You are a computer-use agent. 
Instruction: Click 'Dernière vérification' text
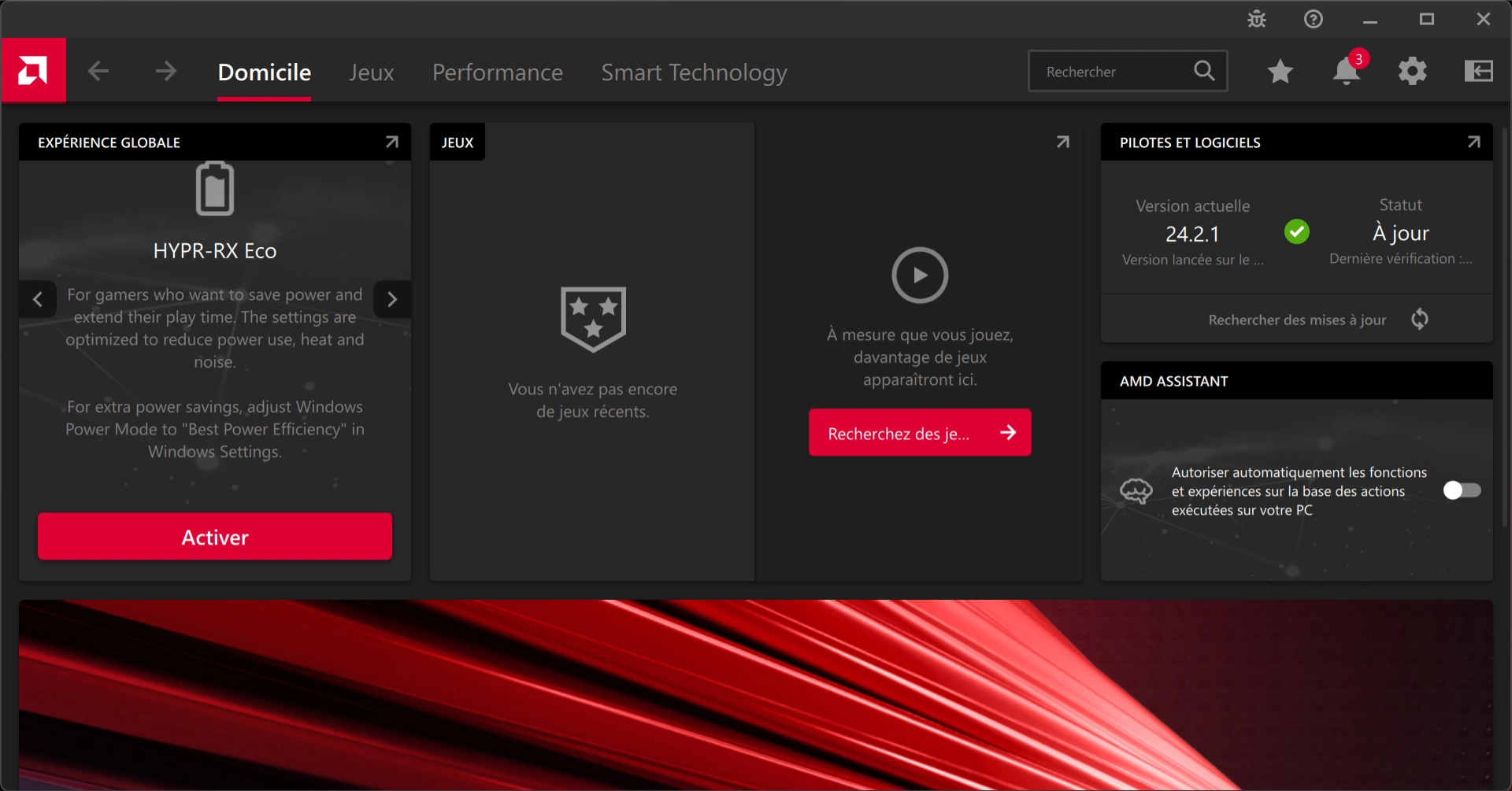pos(1401,258)
